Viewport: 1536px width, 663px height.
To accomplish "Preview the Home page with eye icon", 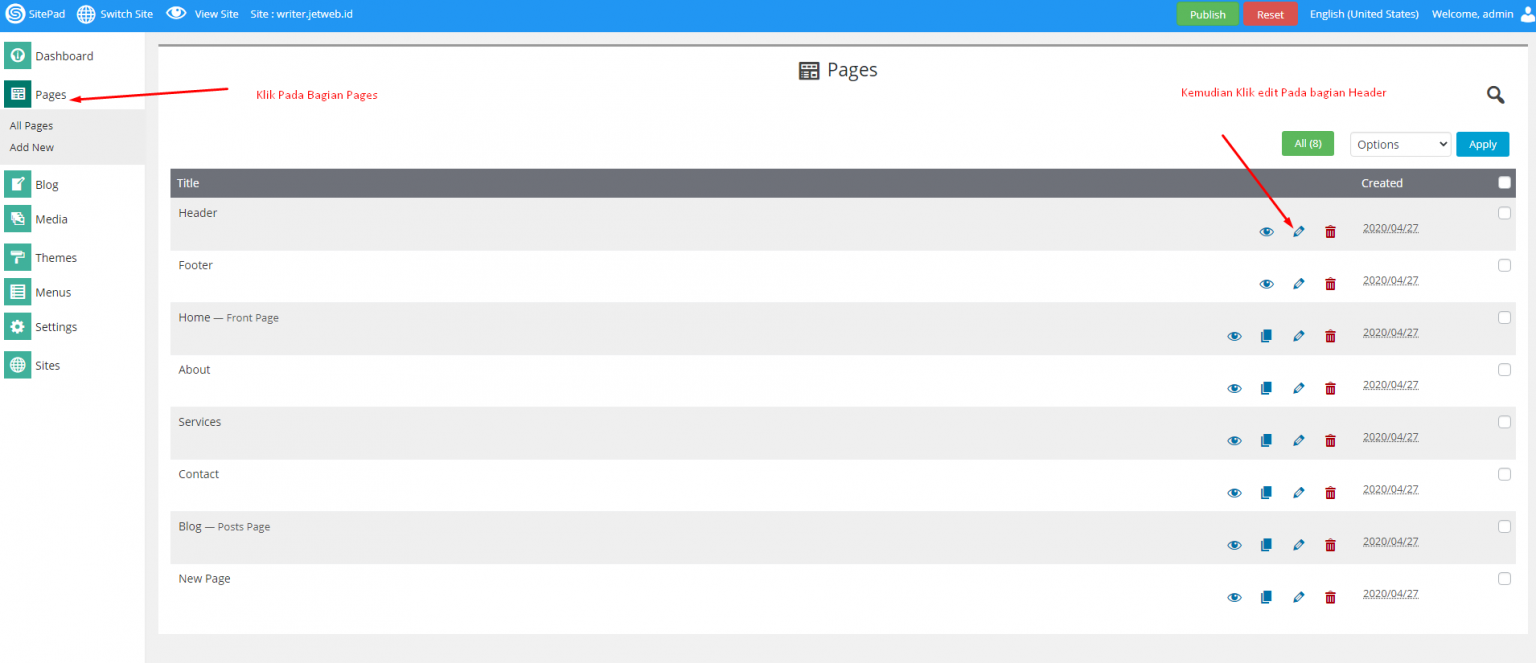I will [1234, 336].
